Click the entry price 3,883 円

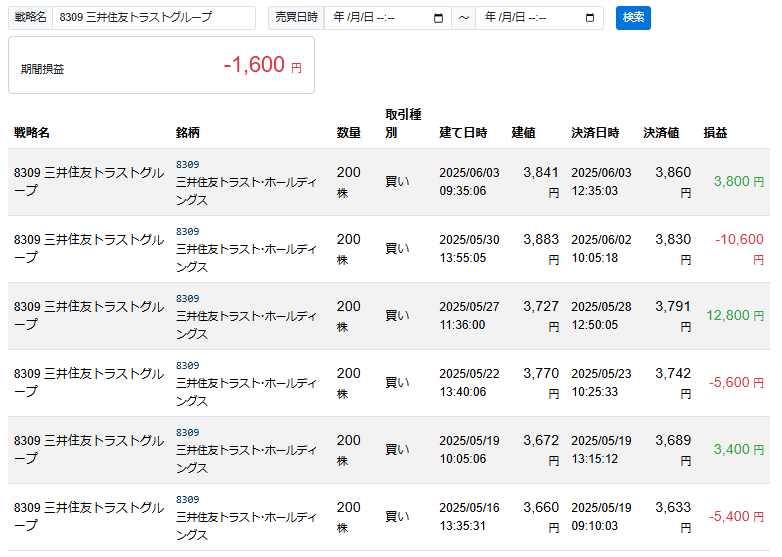(541, 248)
